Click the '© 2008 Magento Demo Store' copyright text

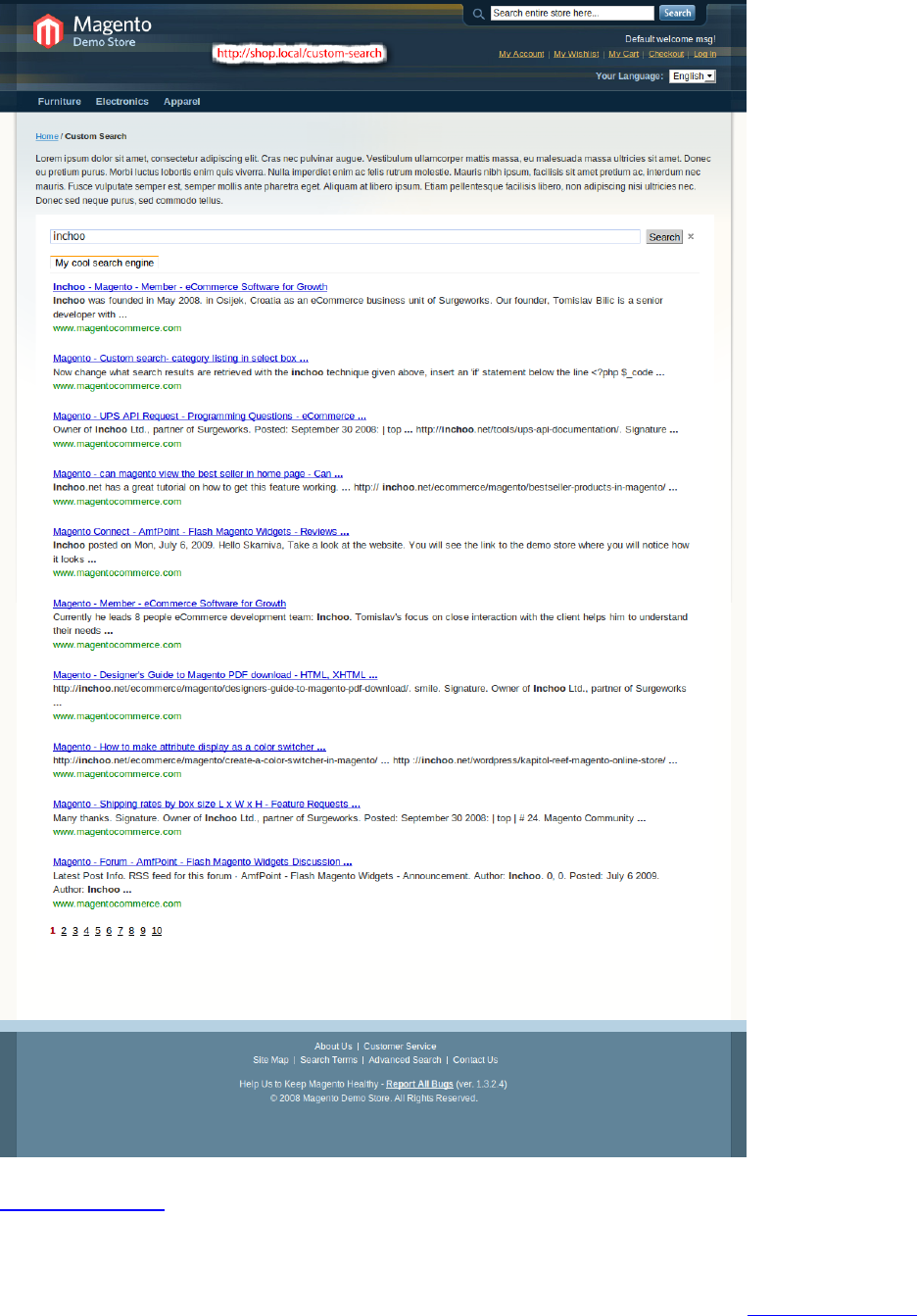tap(373, 1098)
